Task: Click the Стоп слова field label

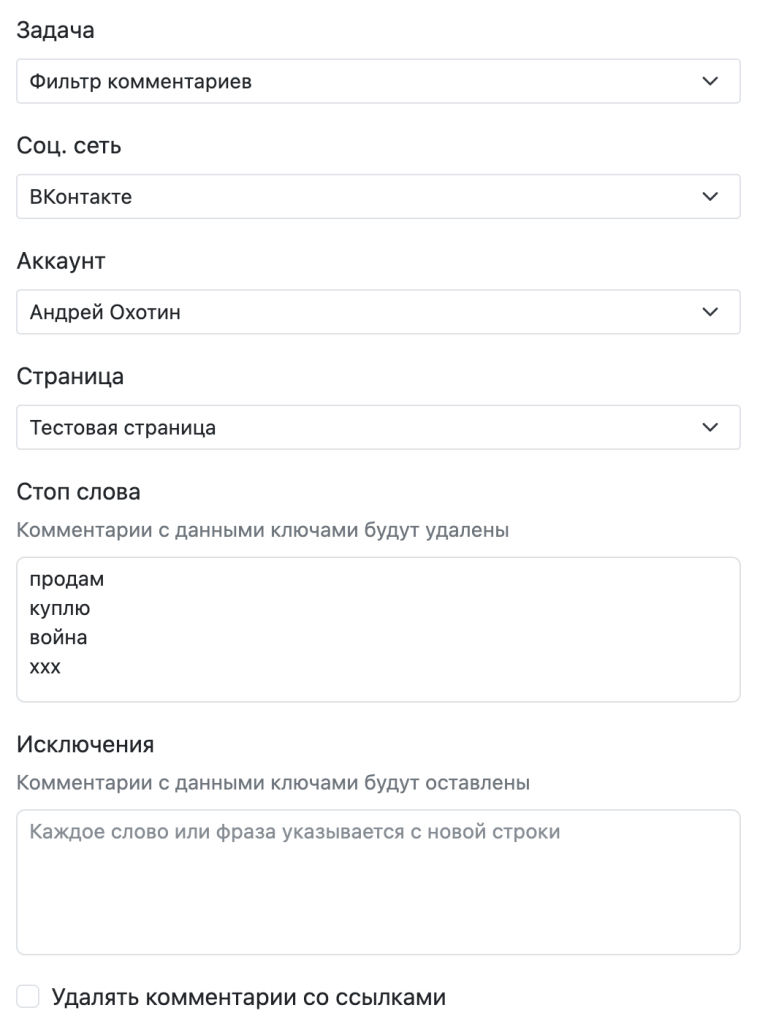Action: (79, 493)
